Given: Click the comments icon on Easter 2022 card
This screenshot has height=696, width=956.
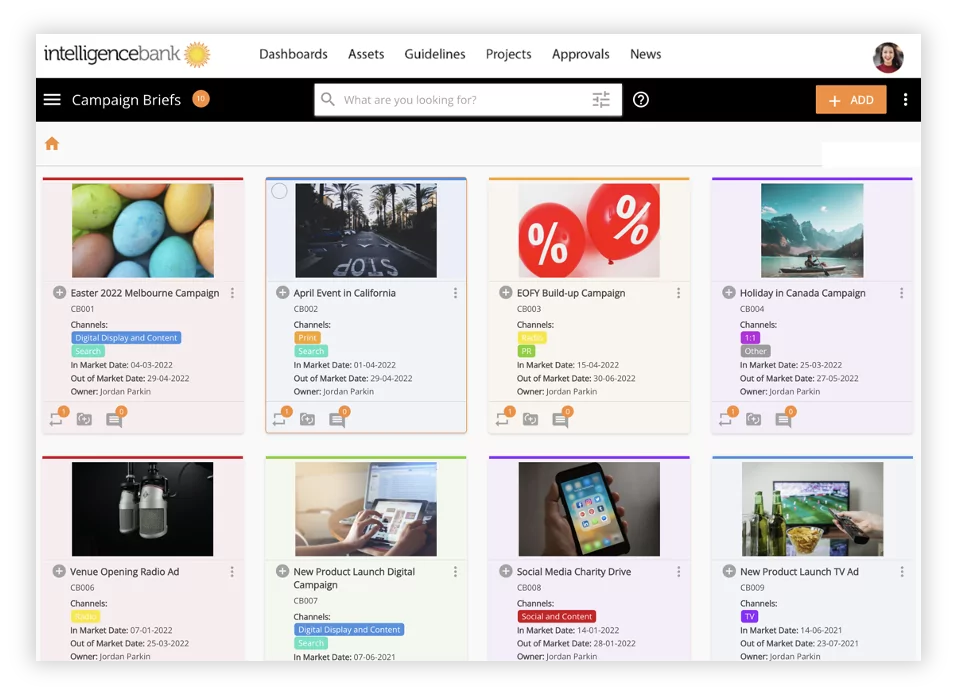Looking at the screenshot, I should (114, 419).
